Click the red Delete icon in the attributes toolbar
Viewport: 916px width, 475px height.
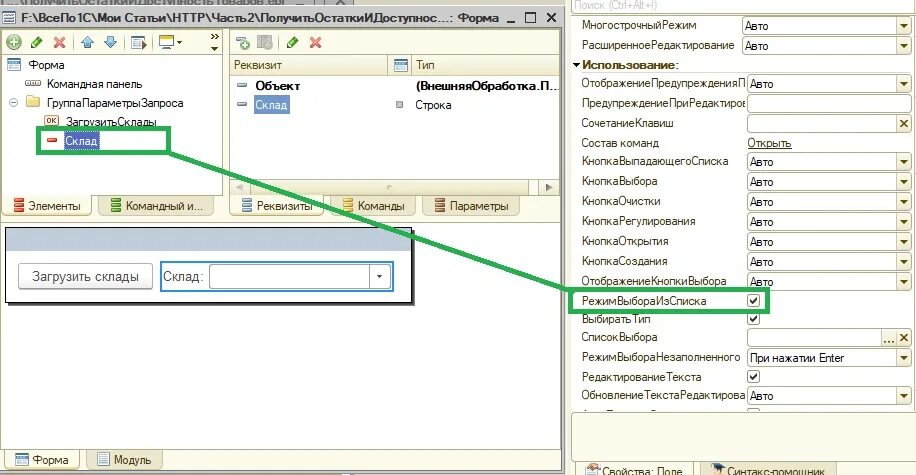[x=315, y=42]
